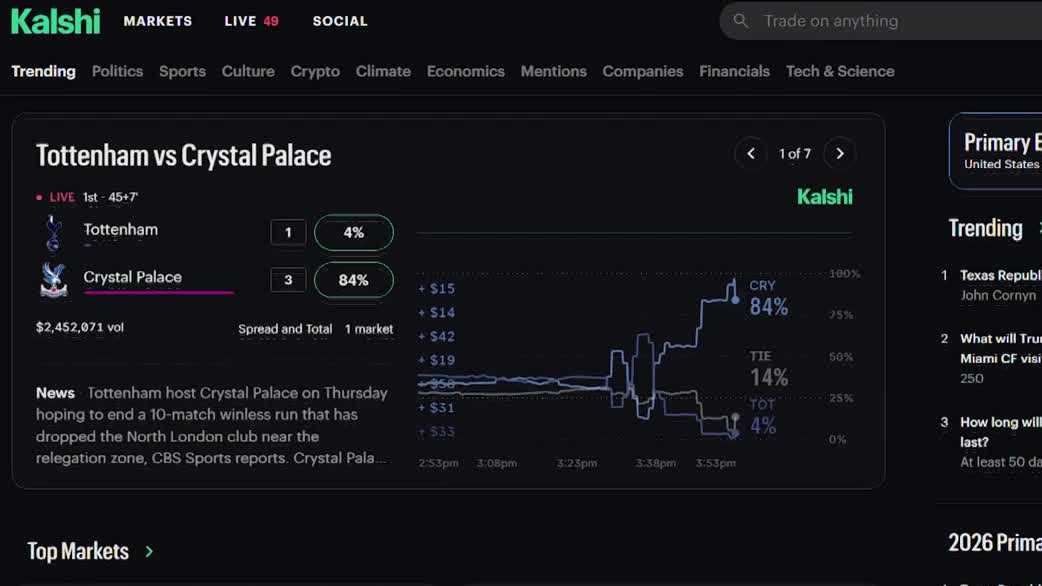The image size is (1042, 586).
Task: Click the left carousel arrow on the market card
Action: pyautogui.click(x=751, y=153)
